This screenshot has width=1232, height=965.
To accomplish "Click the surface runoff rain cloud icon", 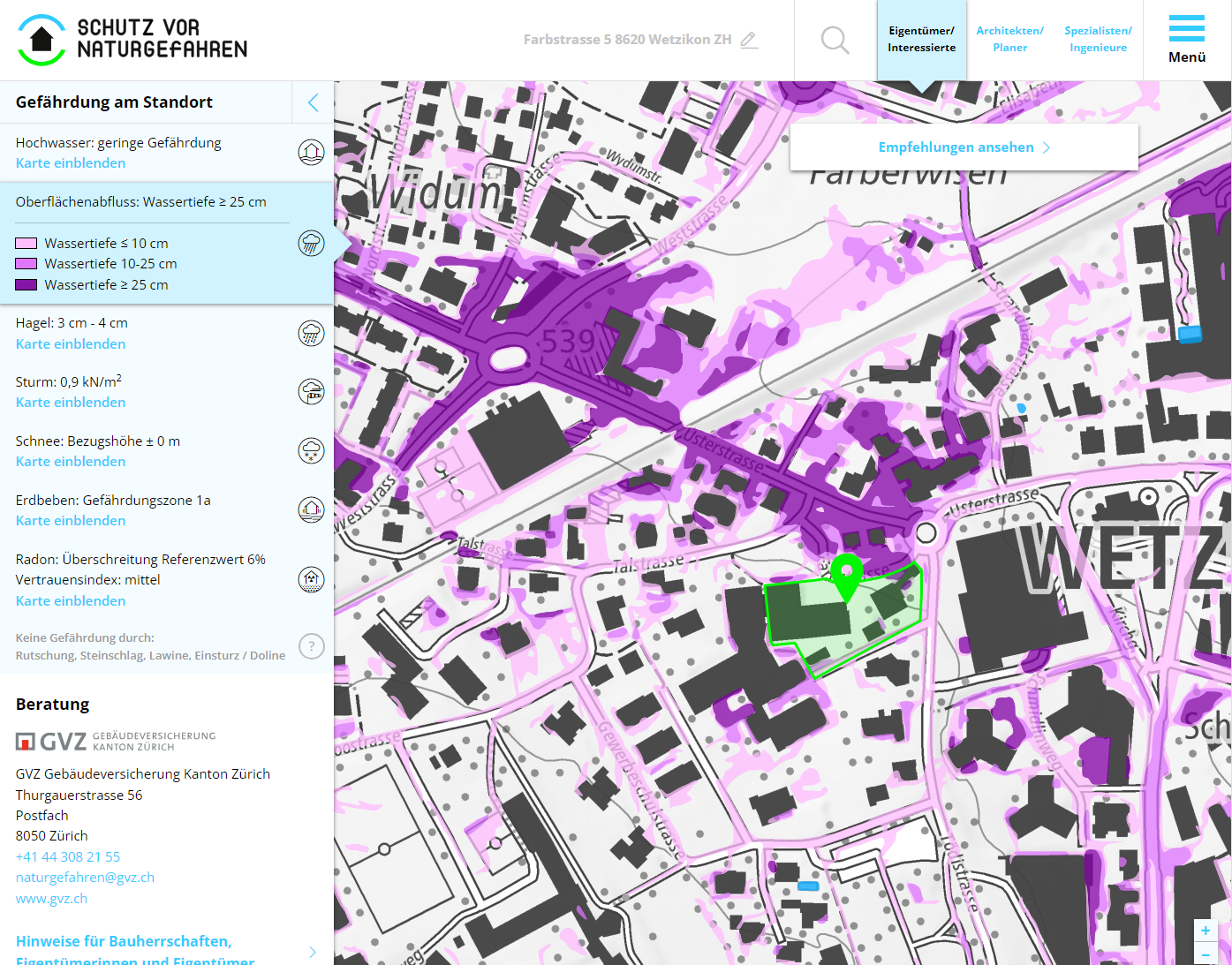I will click(311, 243).
